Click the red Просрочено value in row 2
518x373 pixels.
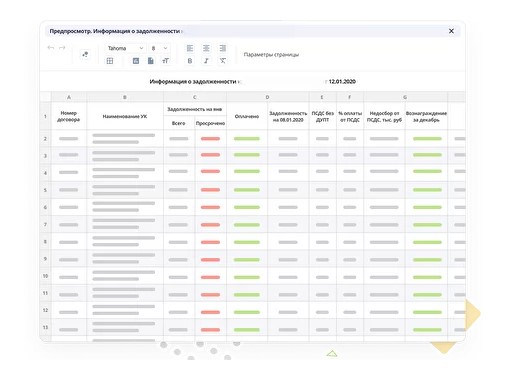point(210,139)
